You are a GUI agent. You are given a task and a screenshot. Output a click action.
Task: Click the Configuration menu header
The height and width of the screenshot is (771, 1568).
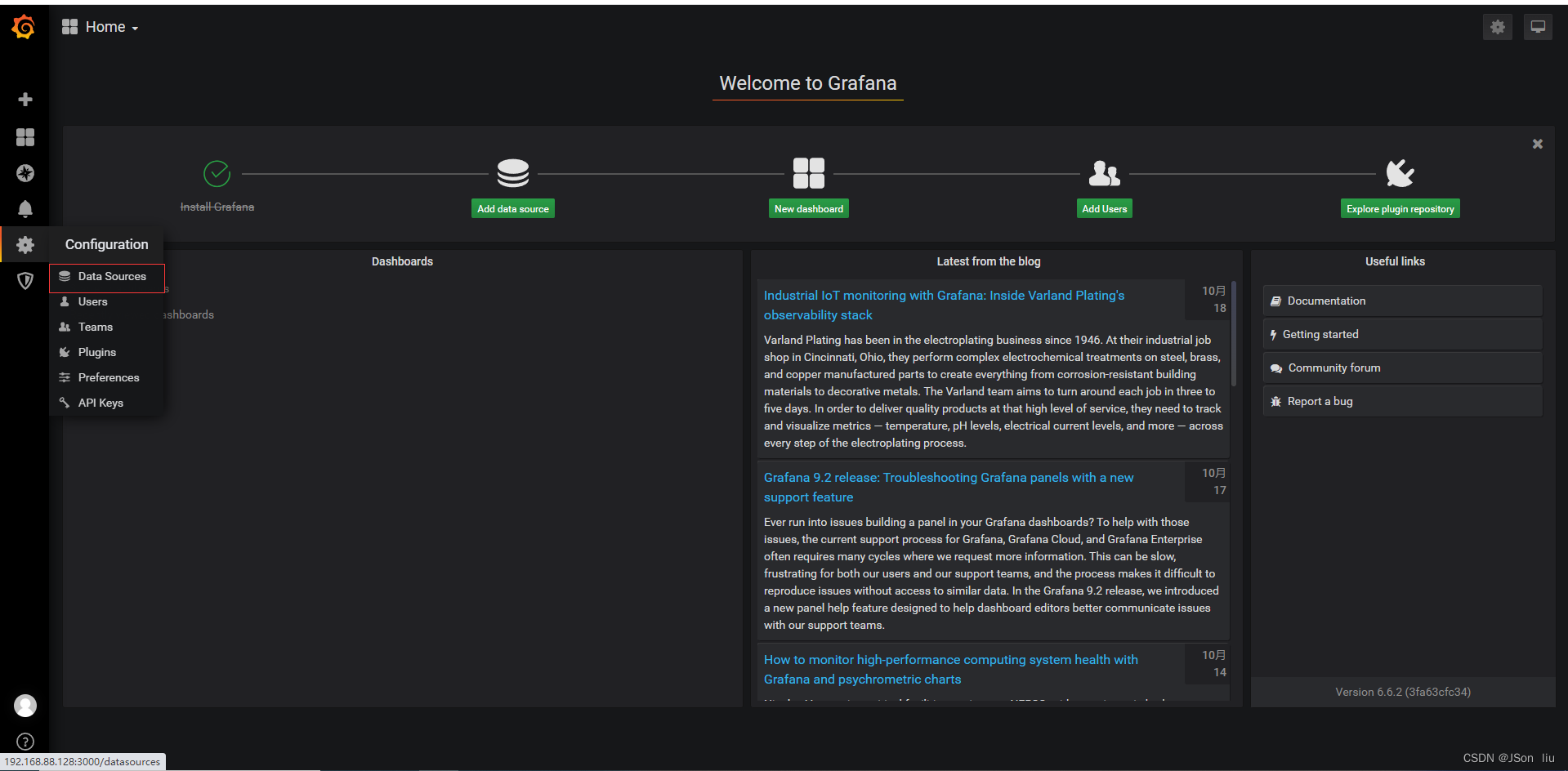pos(107,244)
